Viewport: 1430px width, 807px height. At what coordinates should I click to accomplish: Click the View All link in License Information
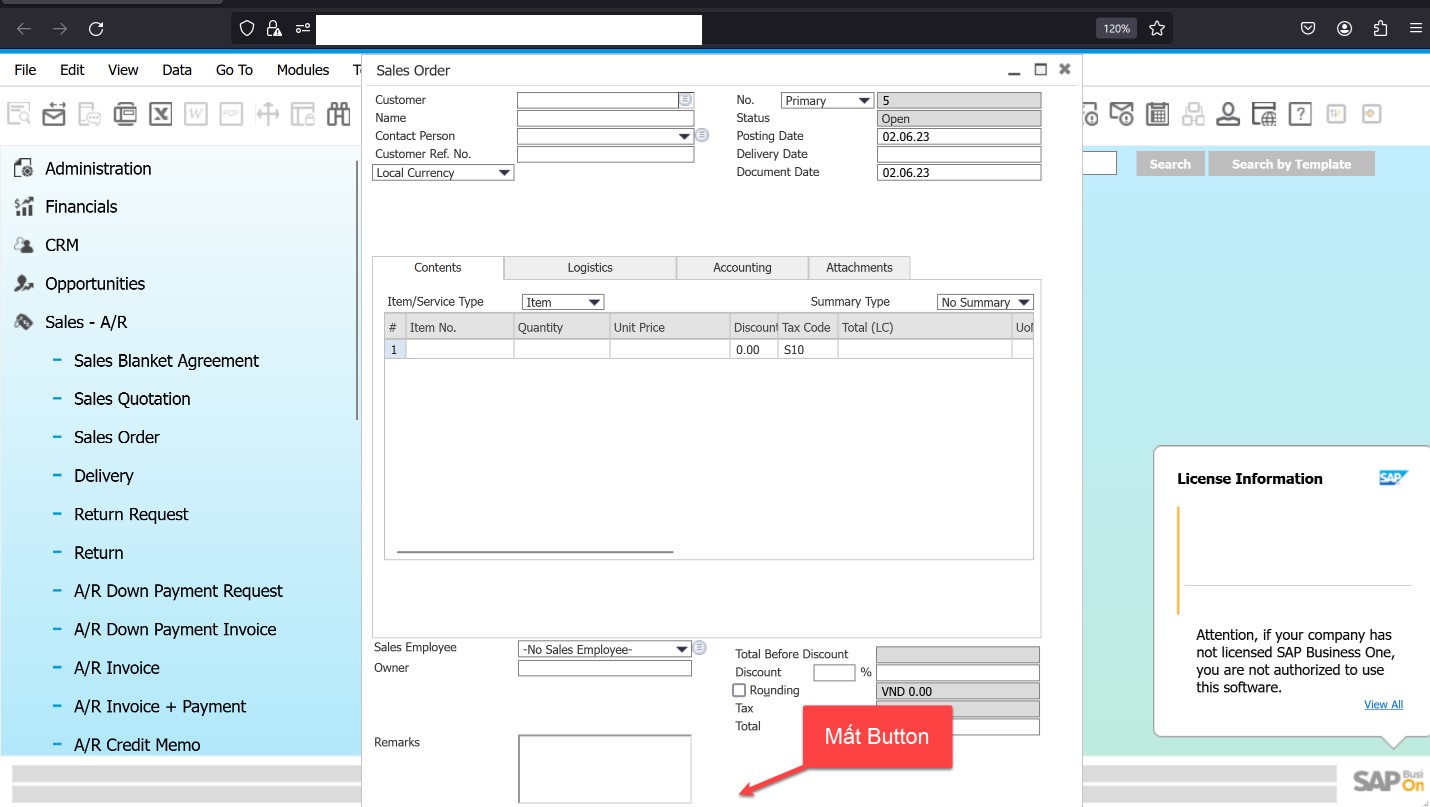1383,704
